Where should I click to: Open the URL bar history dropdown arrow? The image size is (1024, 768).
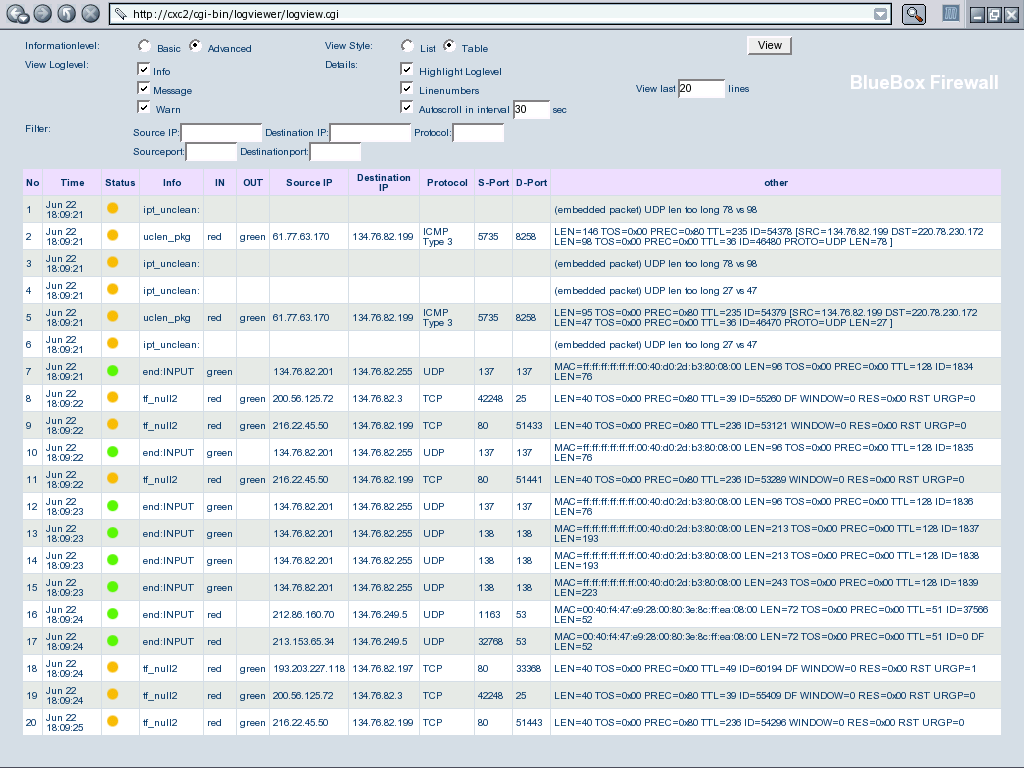coord(880,14)
